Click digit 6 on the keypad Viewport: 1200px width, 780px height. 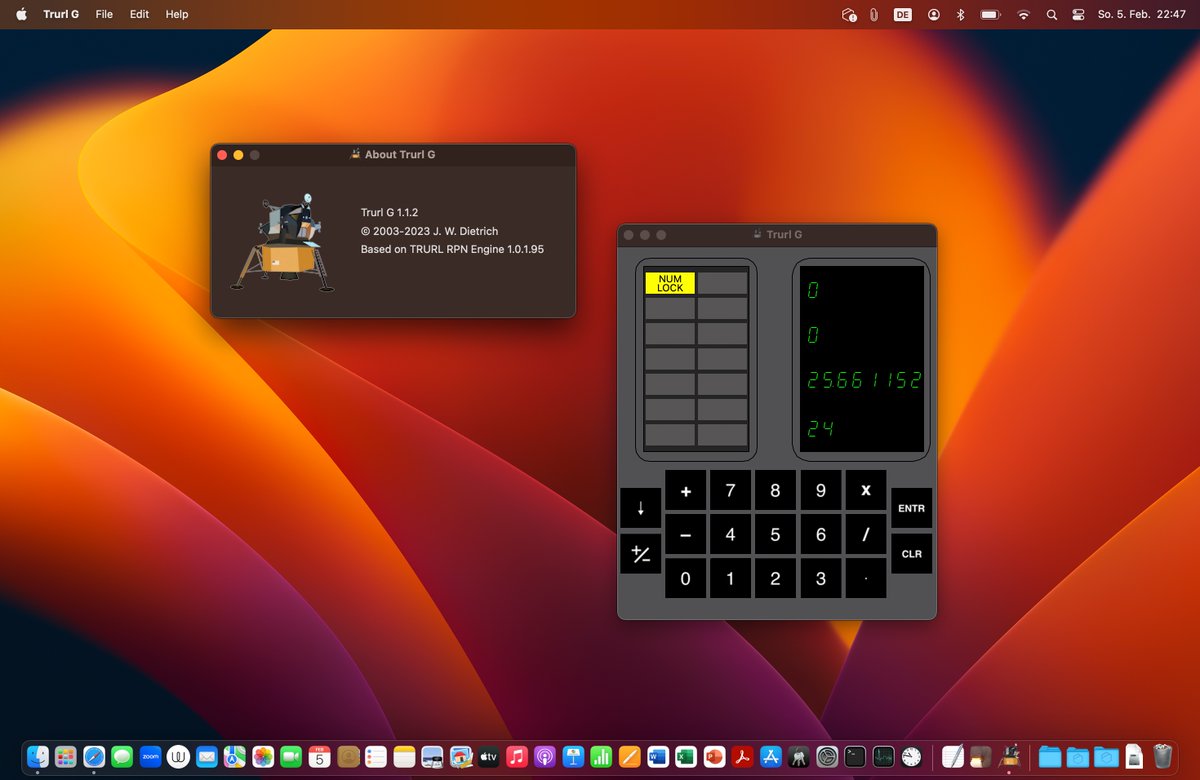pyautogui.click(x=821, y=535)
